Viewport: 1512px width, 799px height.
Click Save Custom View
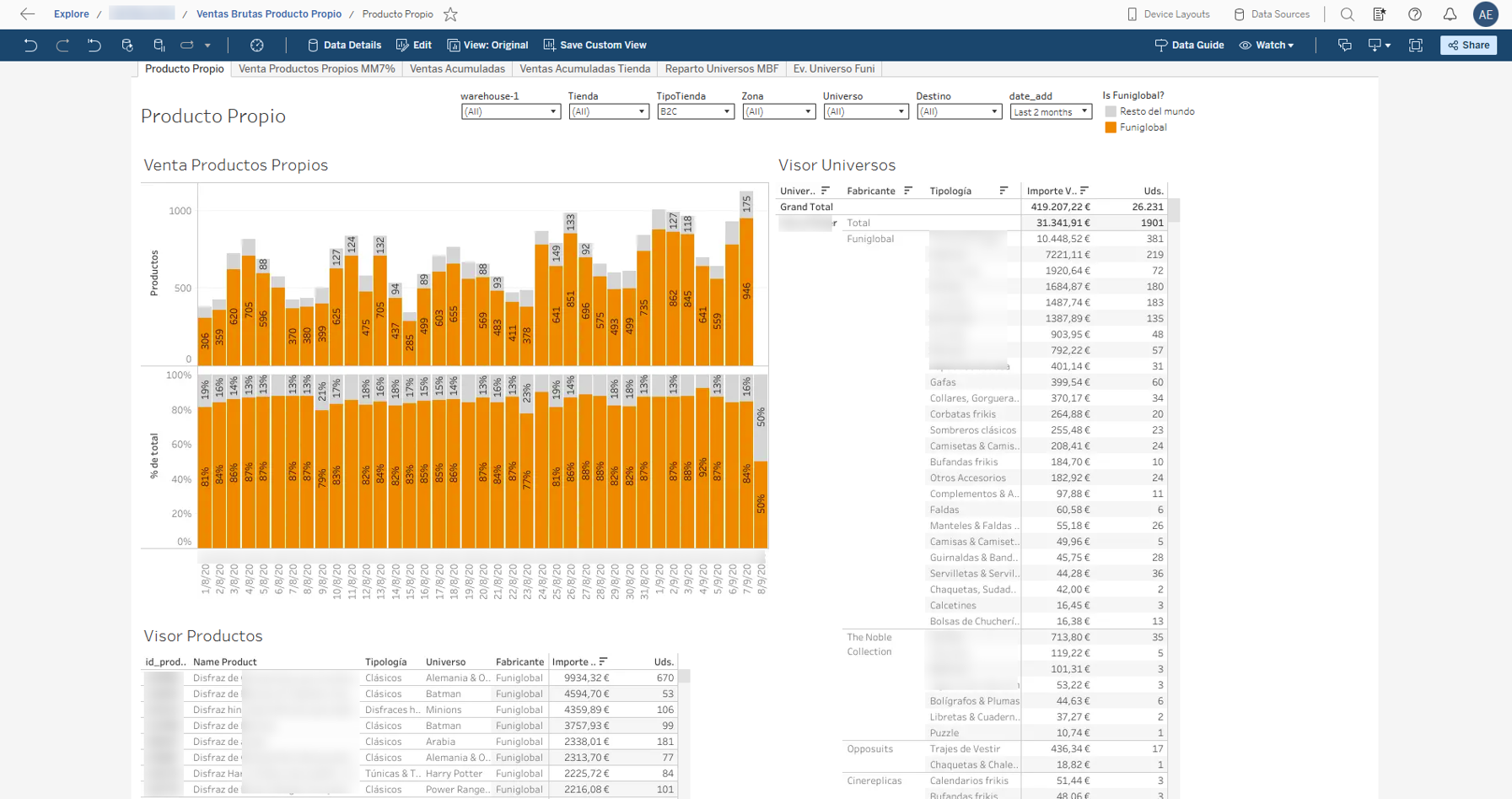click(x=595, y=46)
